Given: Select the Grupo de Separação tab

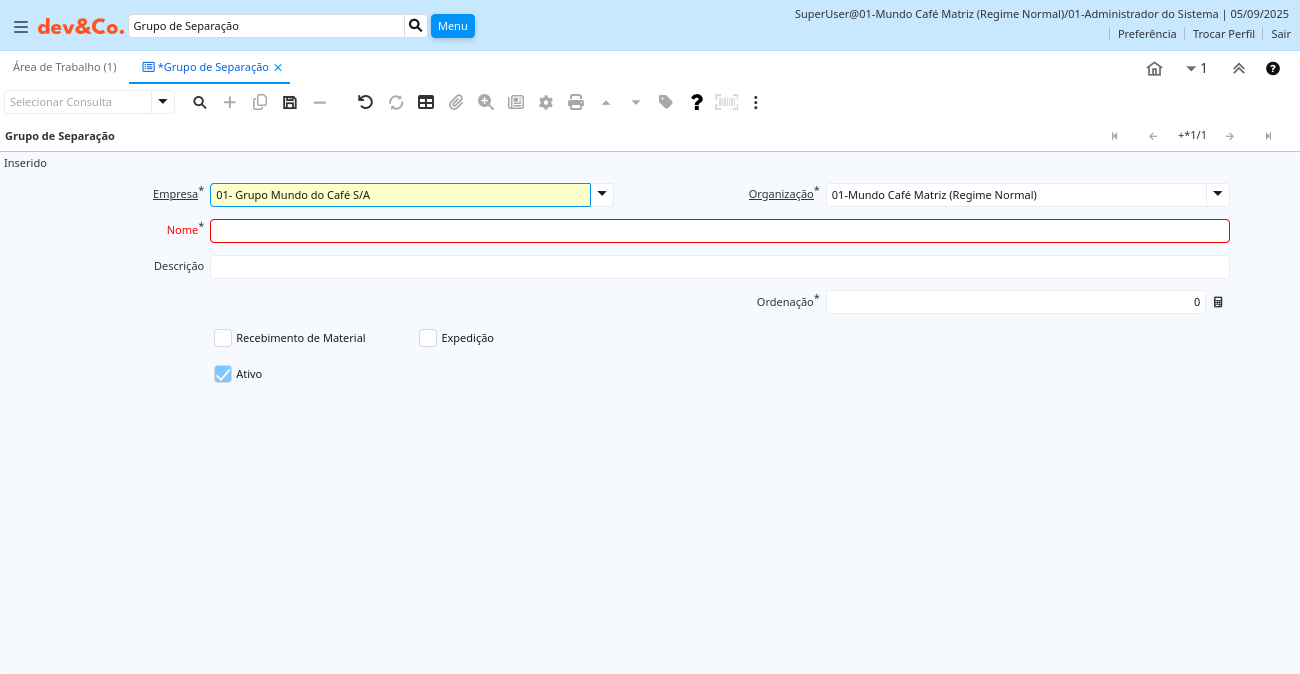Looking at the screenshot, I should point(212,67).
